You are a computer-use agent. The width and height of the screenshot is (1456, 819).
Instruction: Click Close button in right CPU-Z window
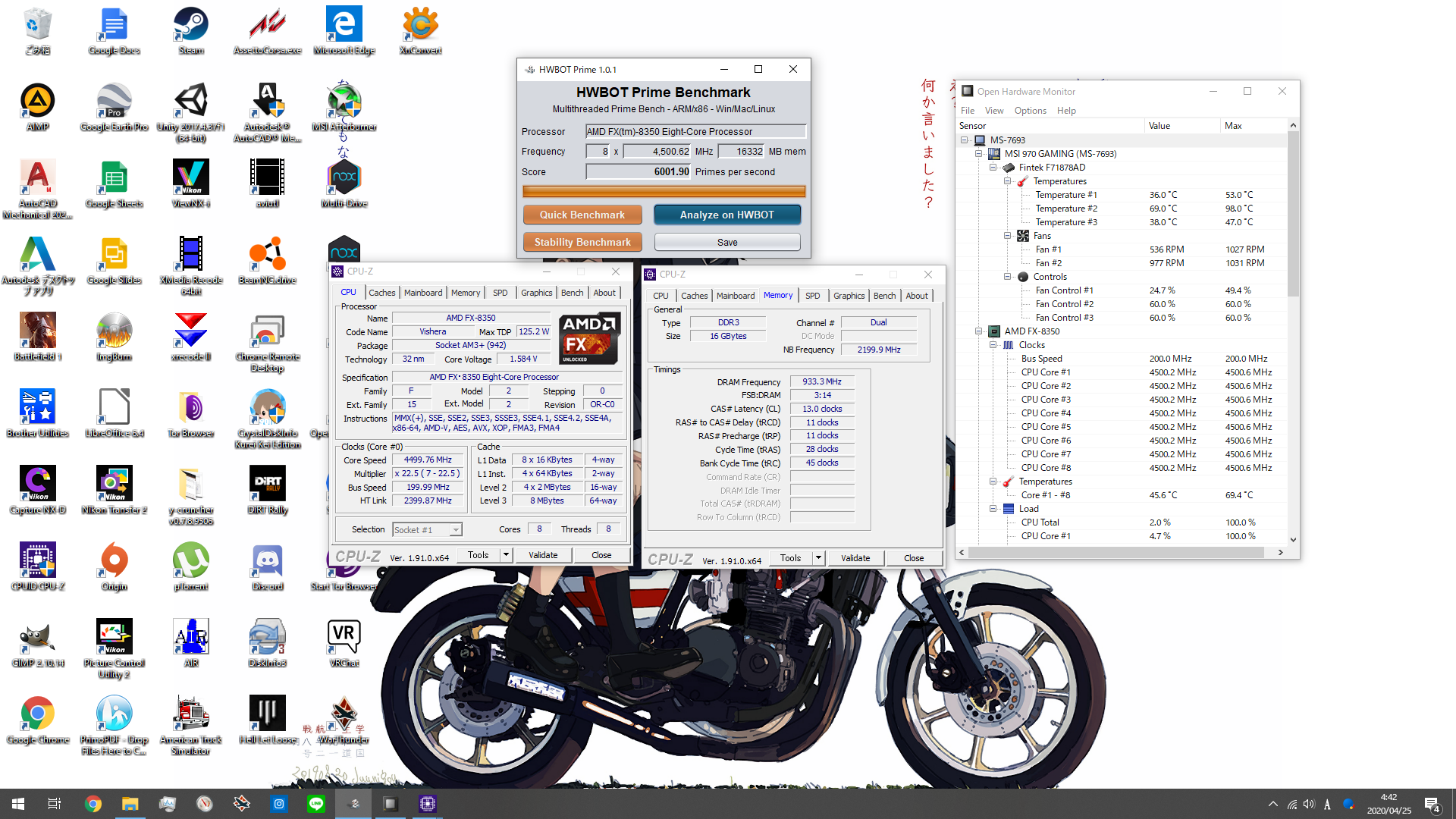click(x=914, y=558)
